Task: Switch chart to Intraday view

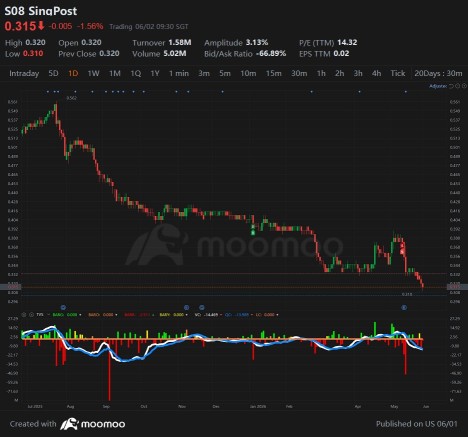Action: tap(24, 73)
